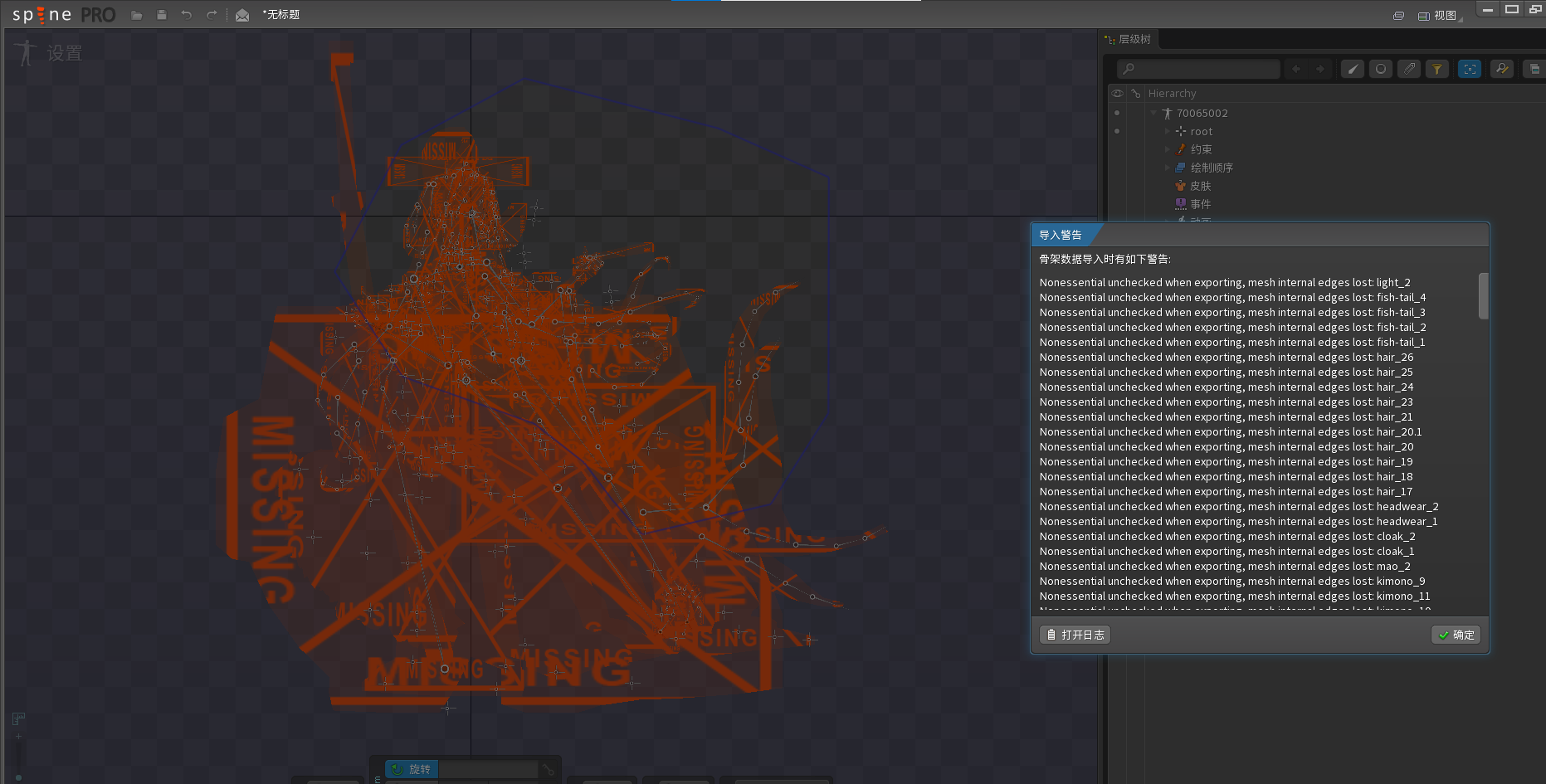Click the 打开日志 open log button
This screenshot has width=1546, height=784.
pos(1075,635)
